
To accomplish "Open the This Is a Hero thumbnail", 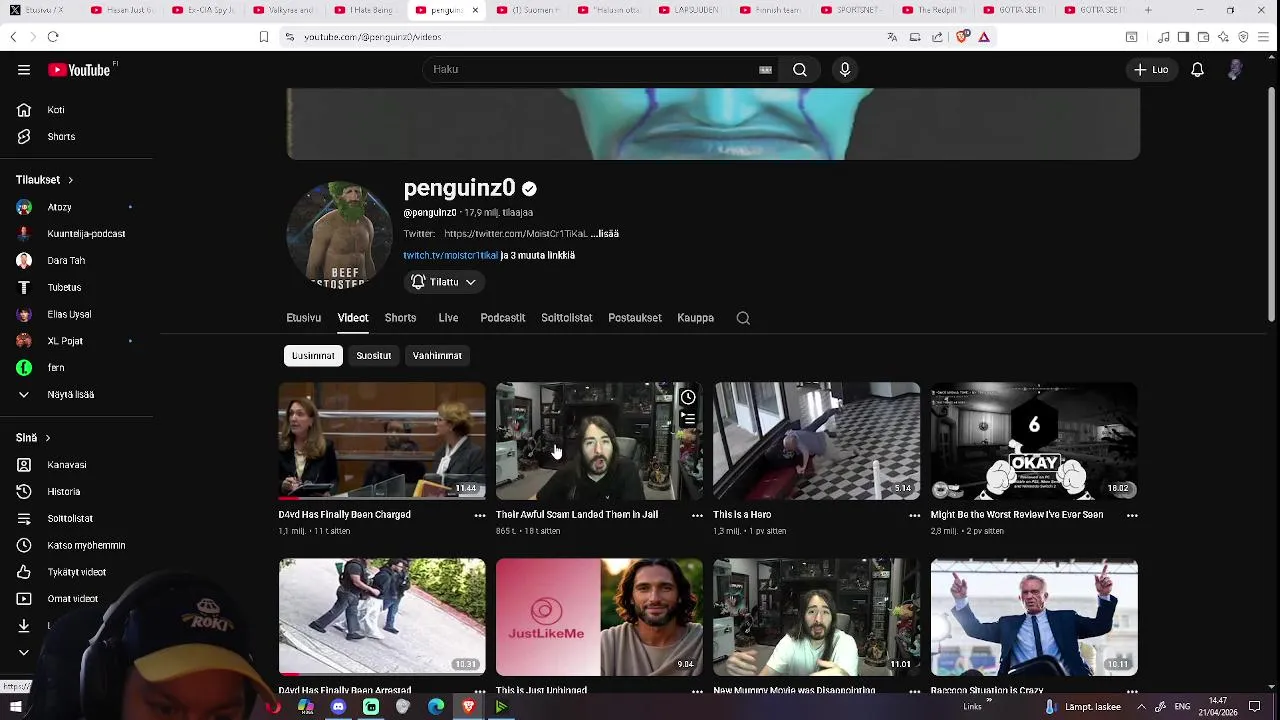I will (817, 441).
